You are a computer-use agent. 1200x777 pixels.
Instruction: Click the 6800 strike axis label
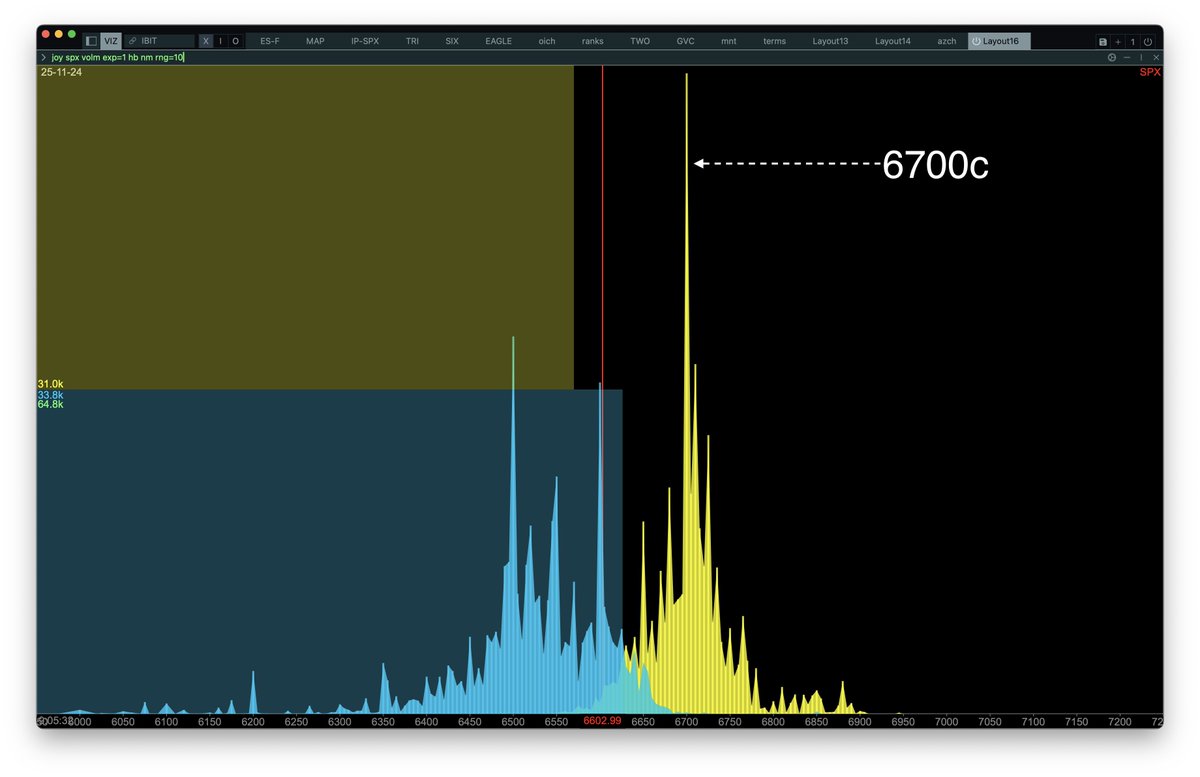tap(773, 721)
